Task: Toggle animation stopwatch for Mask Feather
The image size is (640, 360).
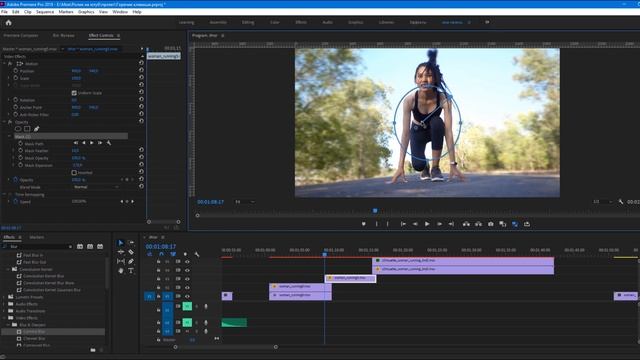Action: [20, 151]
